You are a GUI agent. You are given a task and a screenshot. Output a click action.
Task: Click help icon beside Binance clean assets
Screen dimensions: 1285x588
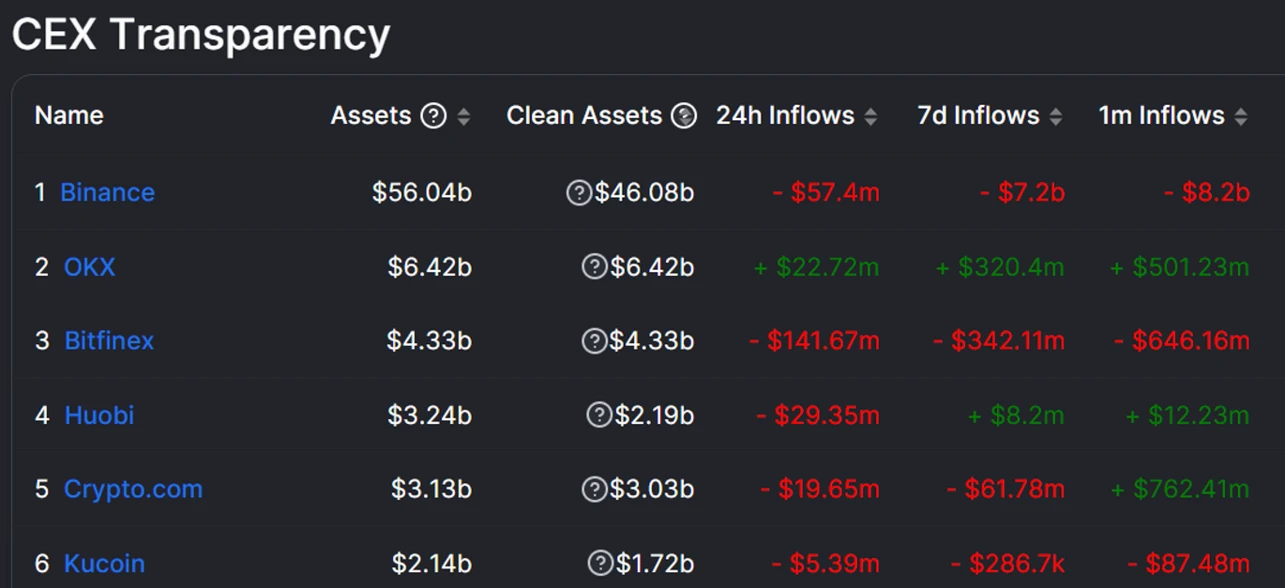(x=579, y=192)
